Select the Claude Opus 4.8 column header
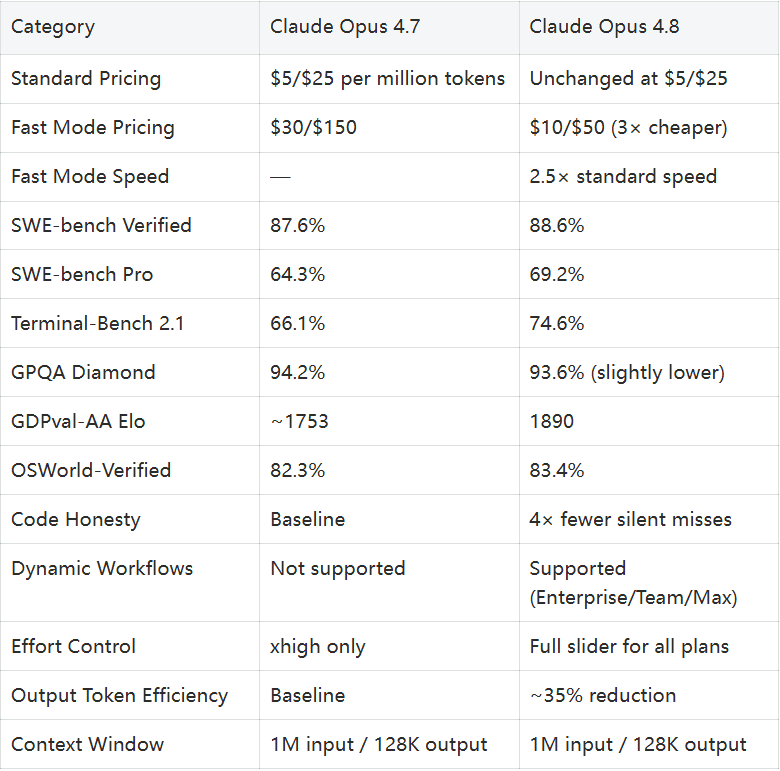780x771 pixels. click(x=604, y=26)
